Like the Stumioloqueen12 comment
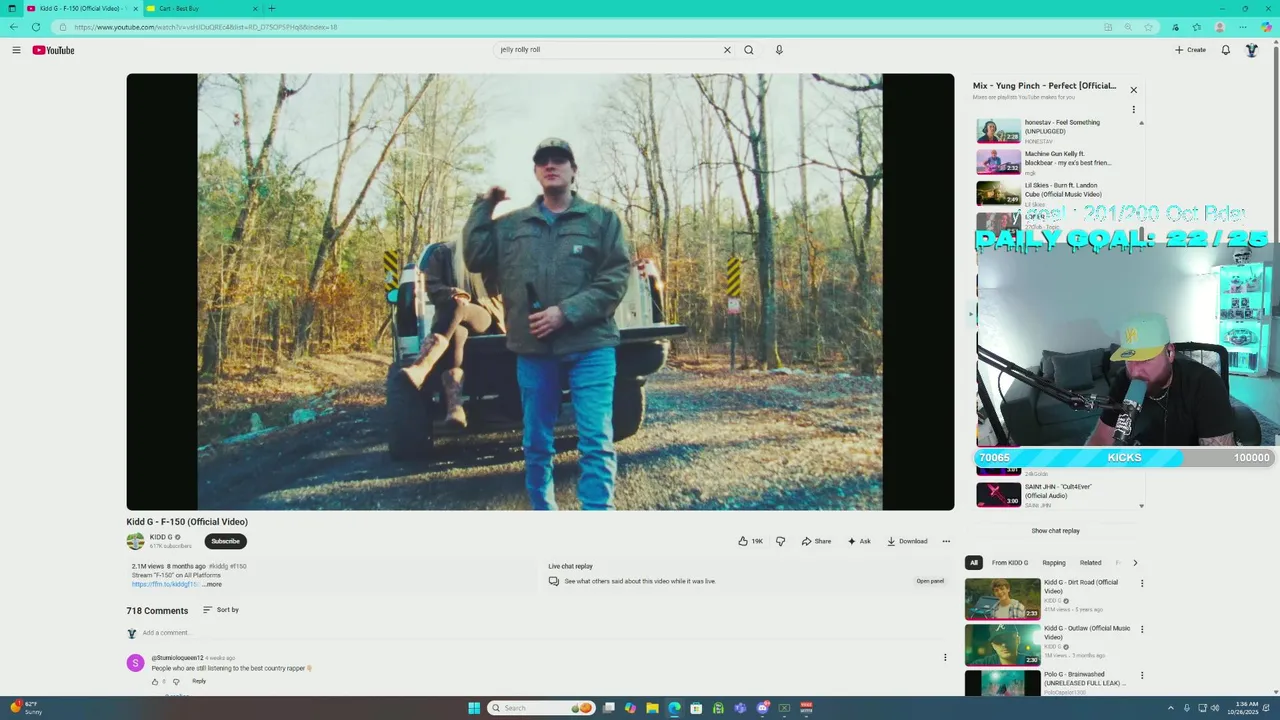This screenshot has height=720, width=1280. 155,681
